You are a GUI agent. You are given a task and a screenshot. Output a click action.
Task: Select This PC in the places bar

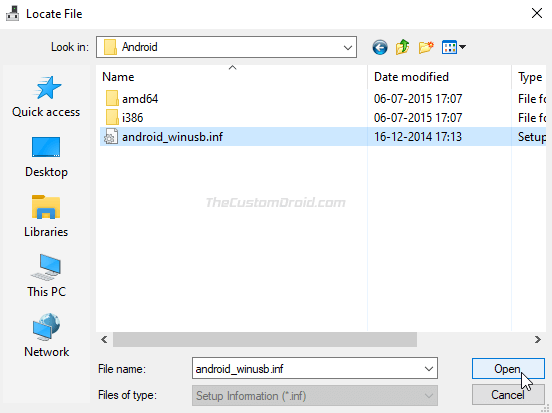(46, 276)
